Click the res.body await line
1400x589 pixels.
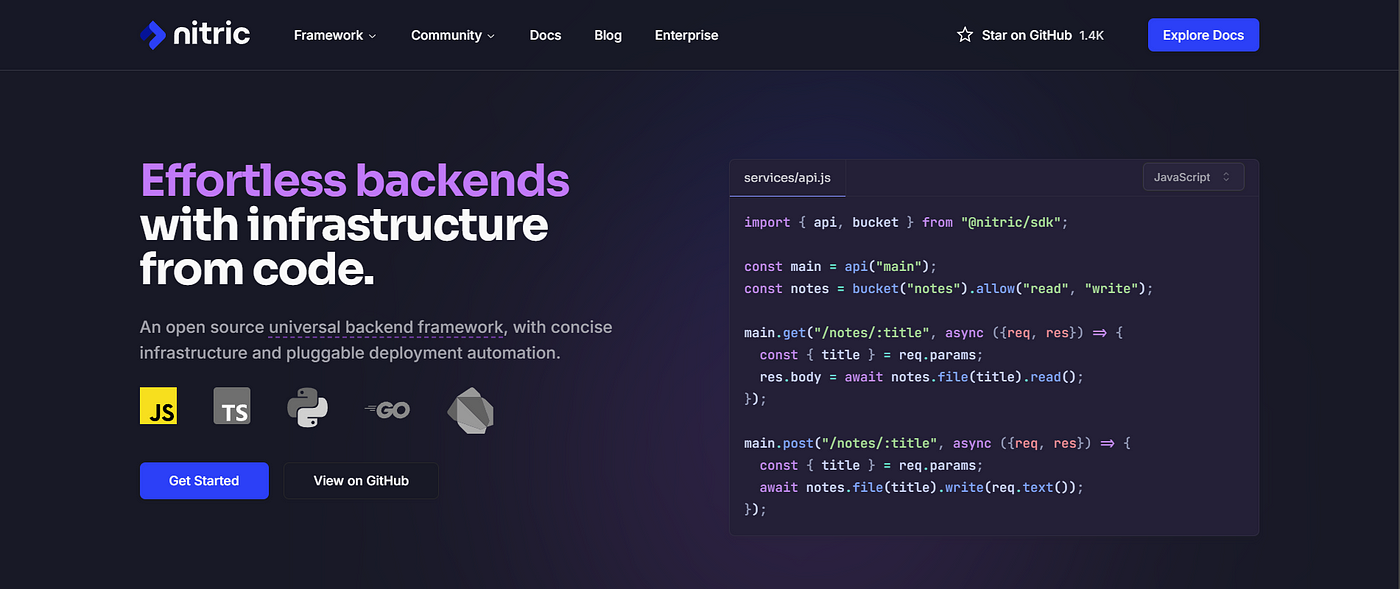coord(922,377)
